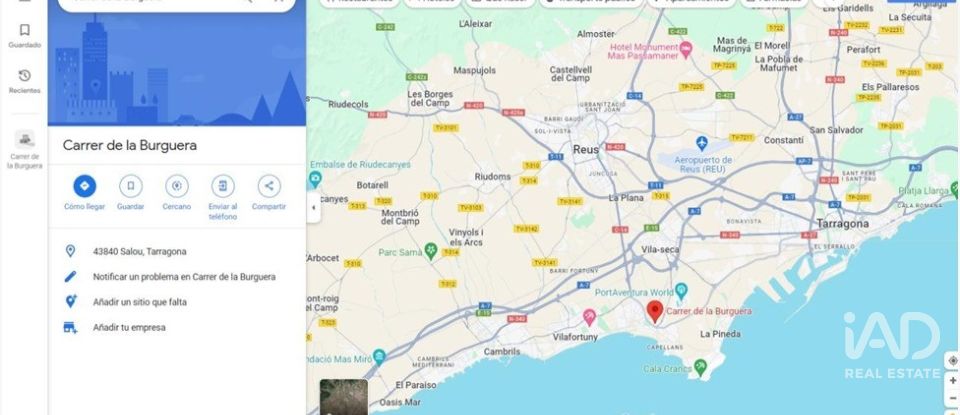
Task: Click the Cómo llegar directions icon
Action: tap(84, 186)
